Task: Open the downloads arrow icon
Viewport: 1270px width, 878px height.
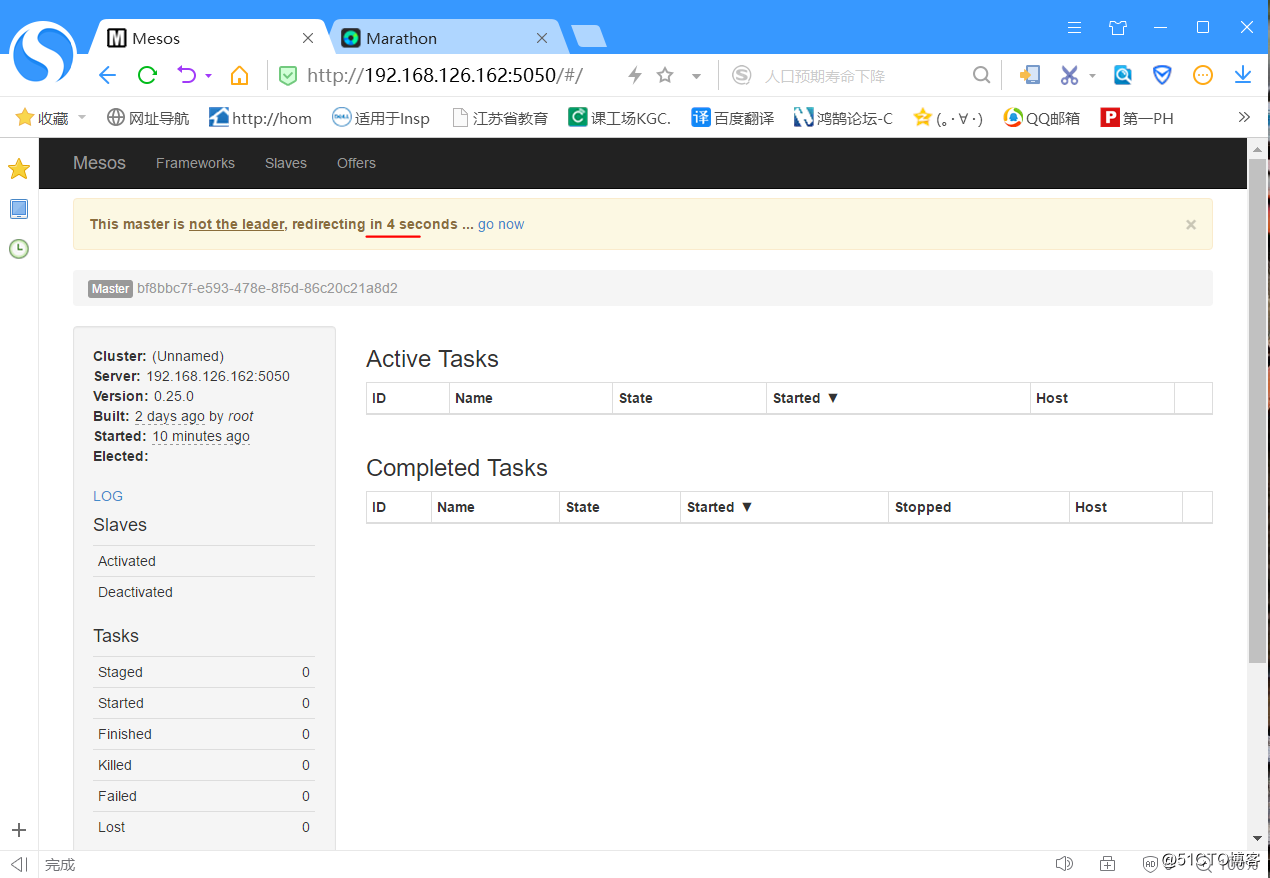Action: tap(1243, 75)
